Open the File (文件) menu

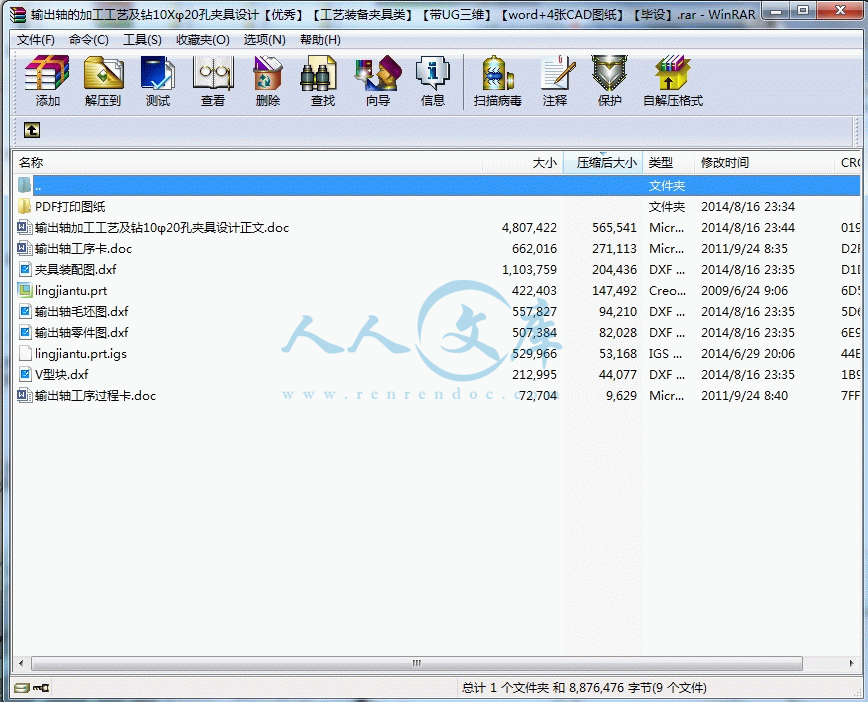click(35, 40)
